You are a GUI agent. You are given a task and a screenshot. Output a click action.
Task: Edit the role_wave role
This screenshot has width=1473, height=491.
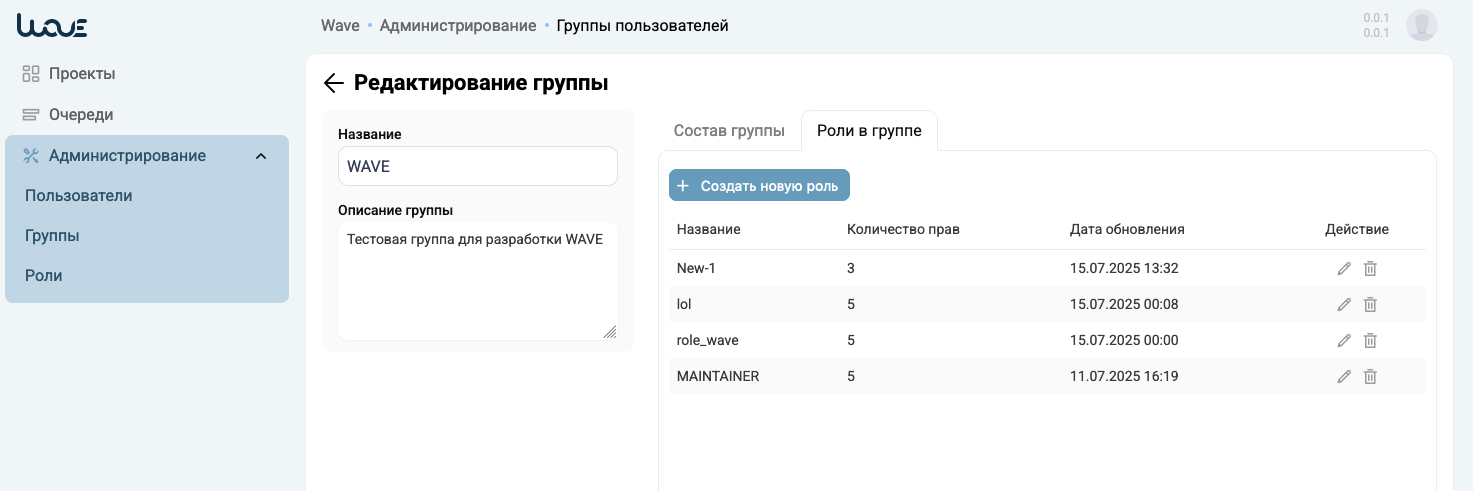tap(1344, 340)
